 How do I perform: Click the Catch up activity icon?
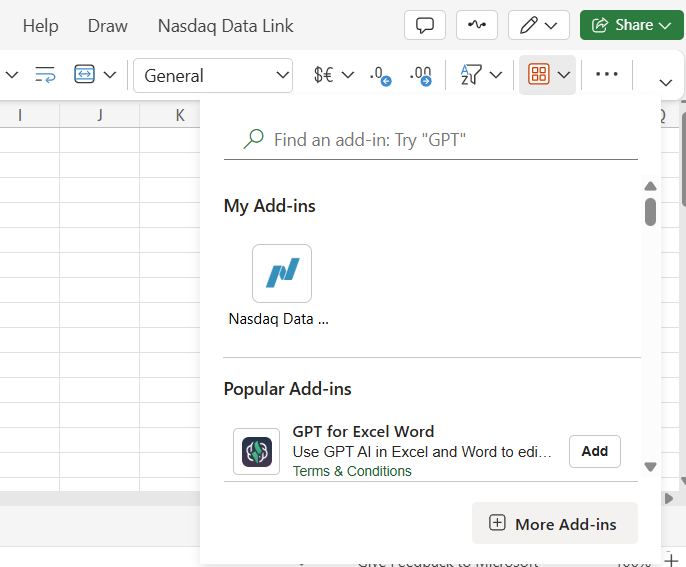click(x=476, y=25)
